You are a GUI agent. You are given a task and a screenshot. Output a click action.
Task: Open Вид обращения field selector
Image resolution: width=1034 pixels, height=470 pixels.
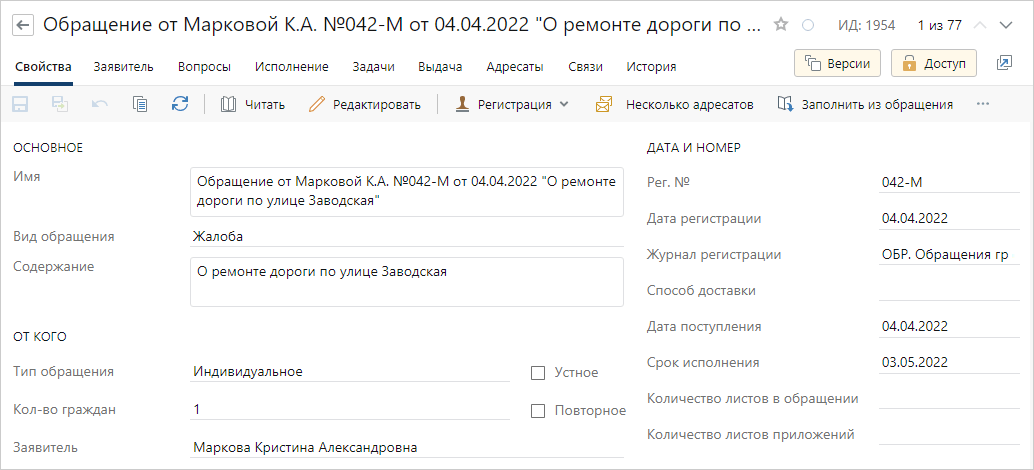(406, 237)
